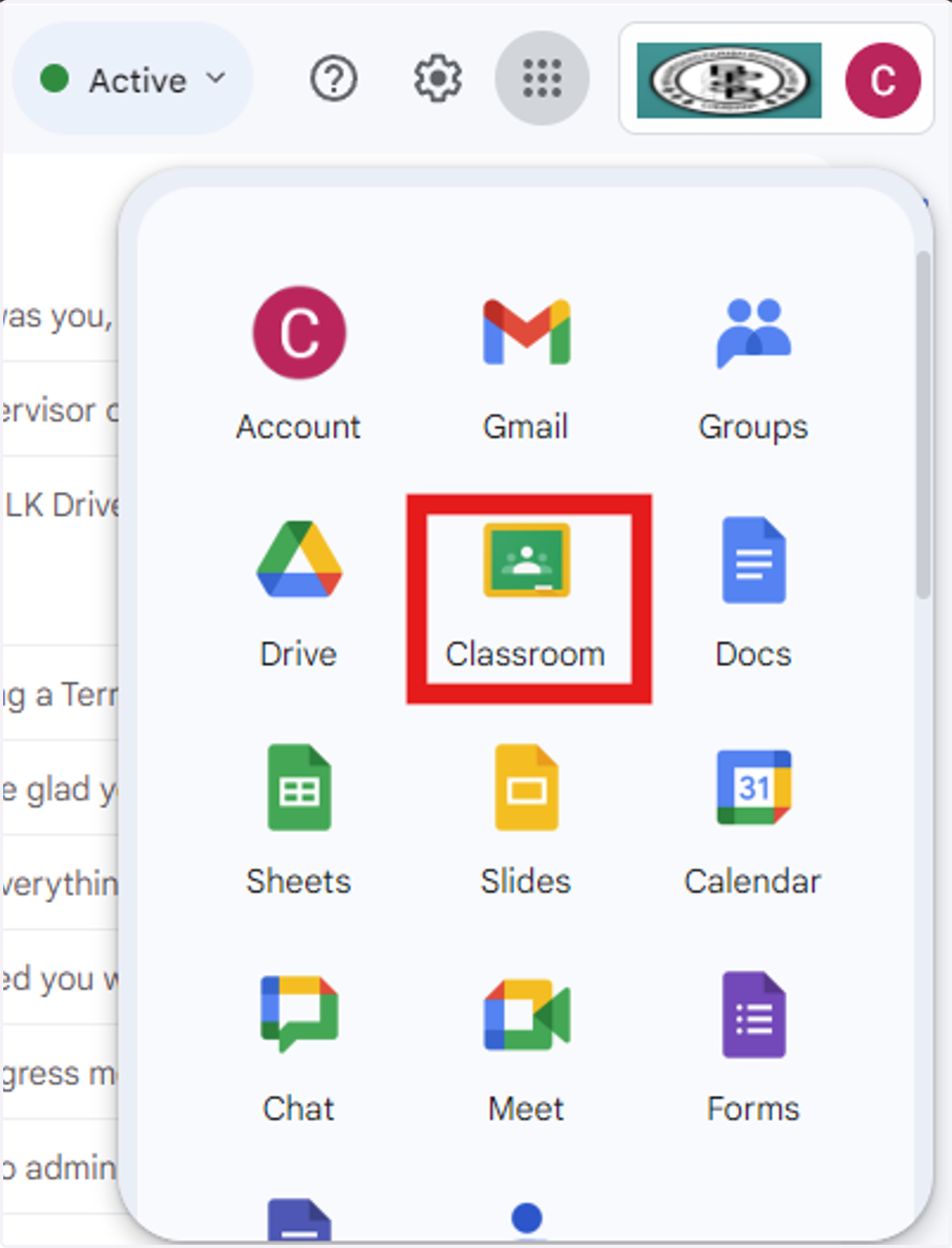Open the Settings gear

[437, 79]
